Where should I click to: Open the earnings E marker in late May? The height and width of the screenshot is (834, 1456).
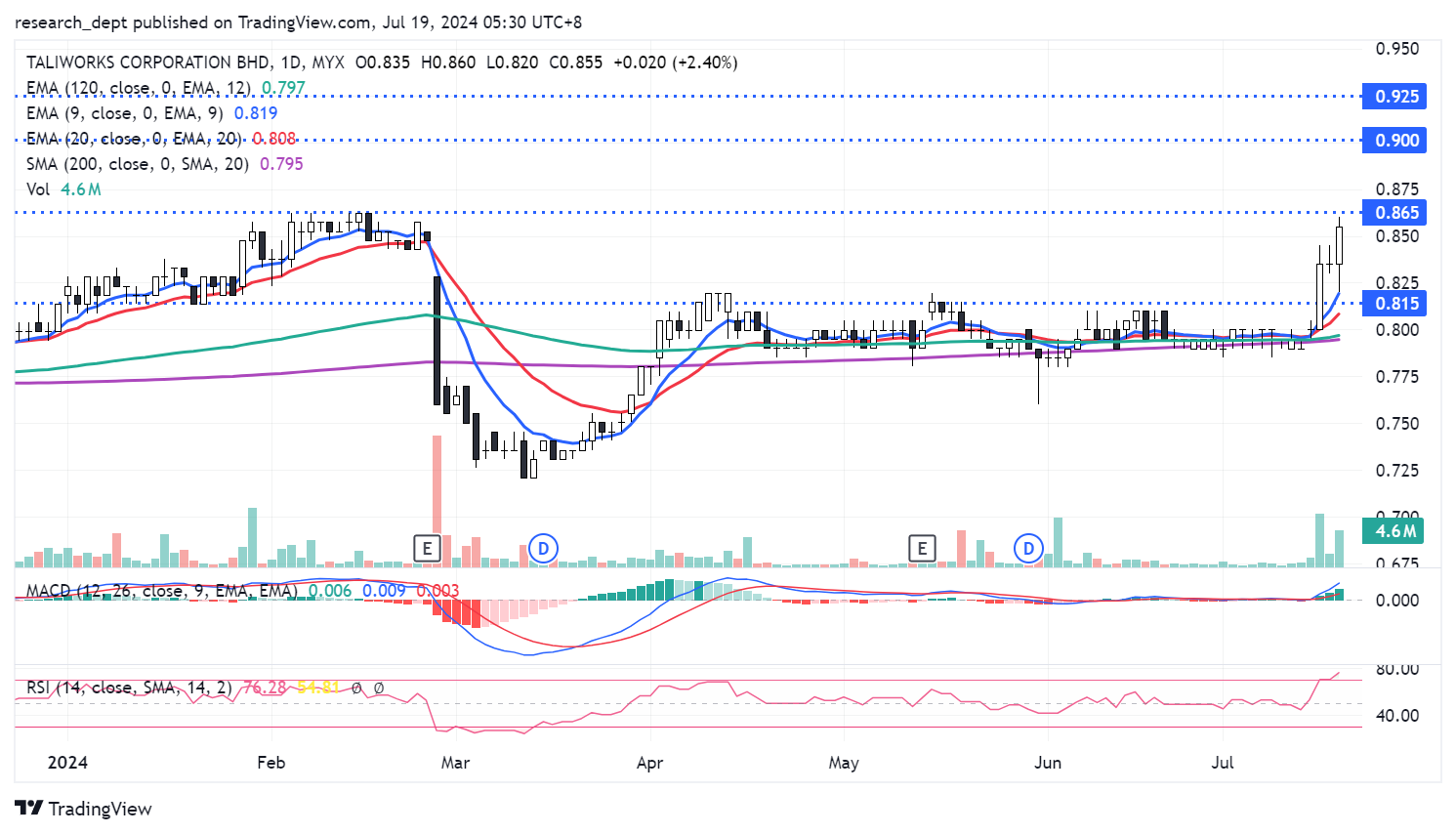click(921, 548)
